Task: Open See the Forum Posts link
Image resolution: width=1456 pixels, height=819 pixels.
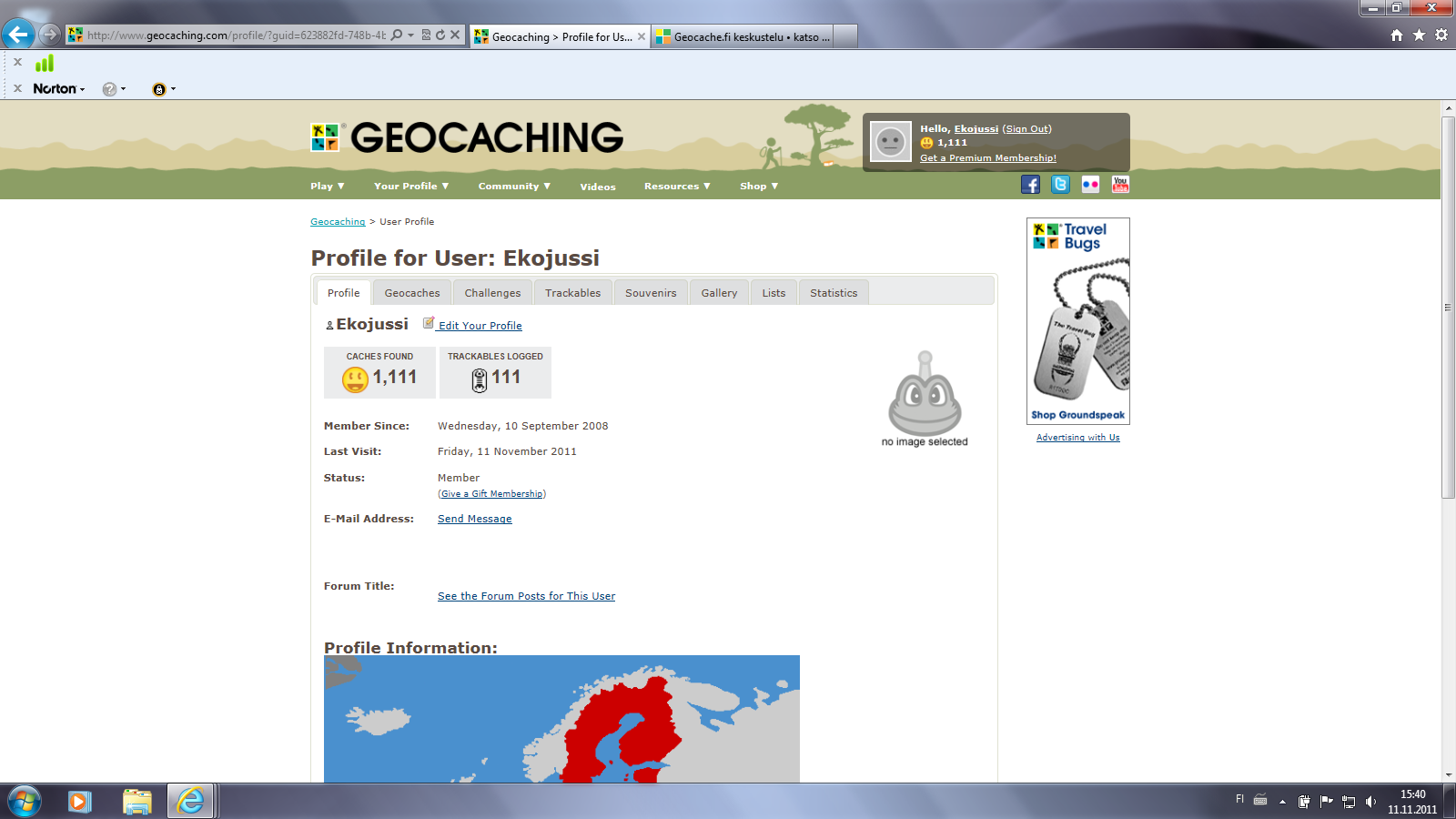Action: (526, 596)
